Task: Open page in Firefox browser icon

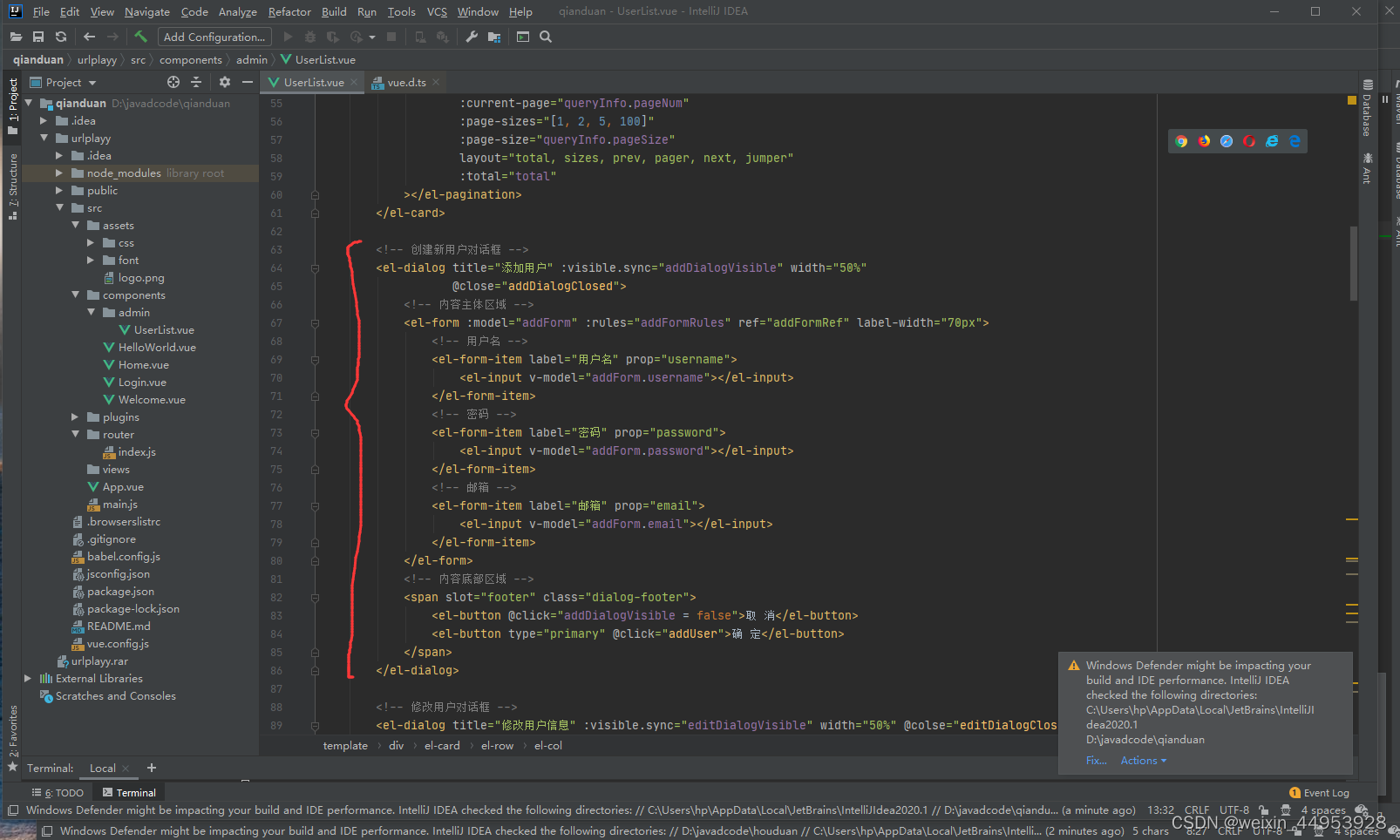Action: click(1204, 141)
